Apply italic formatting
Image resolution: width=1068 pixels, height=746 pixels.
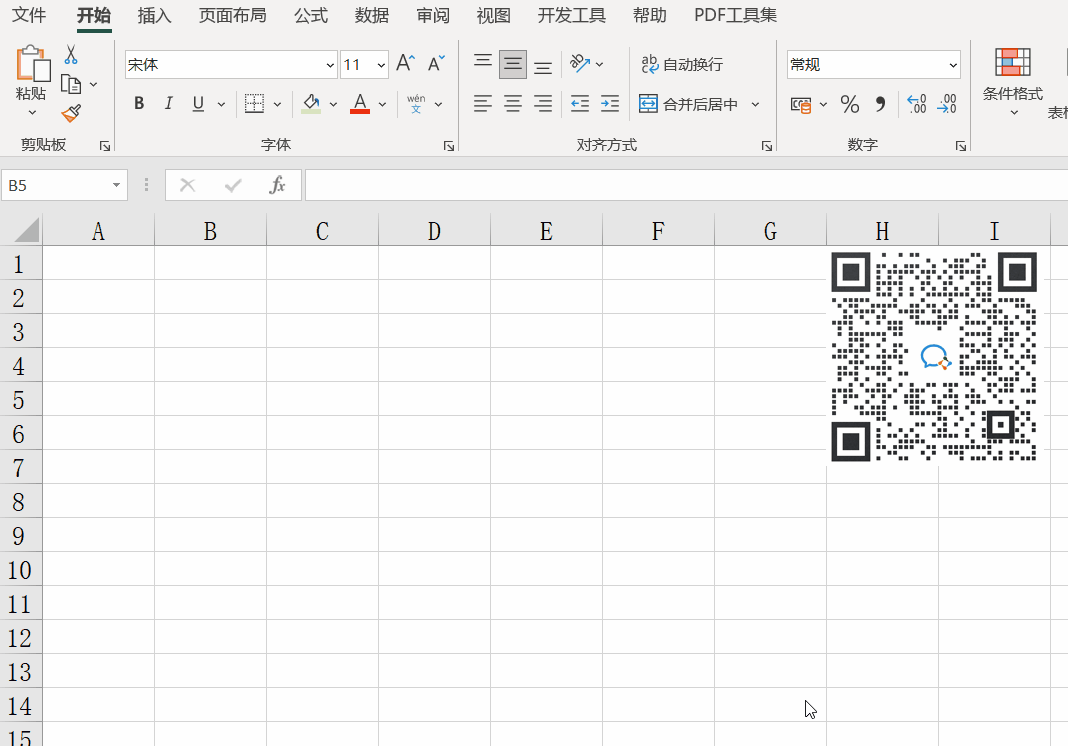tap(168, 104)
